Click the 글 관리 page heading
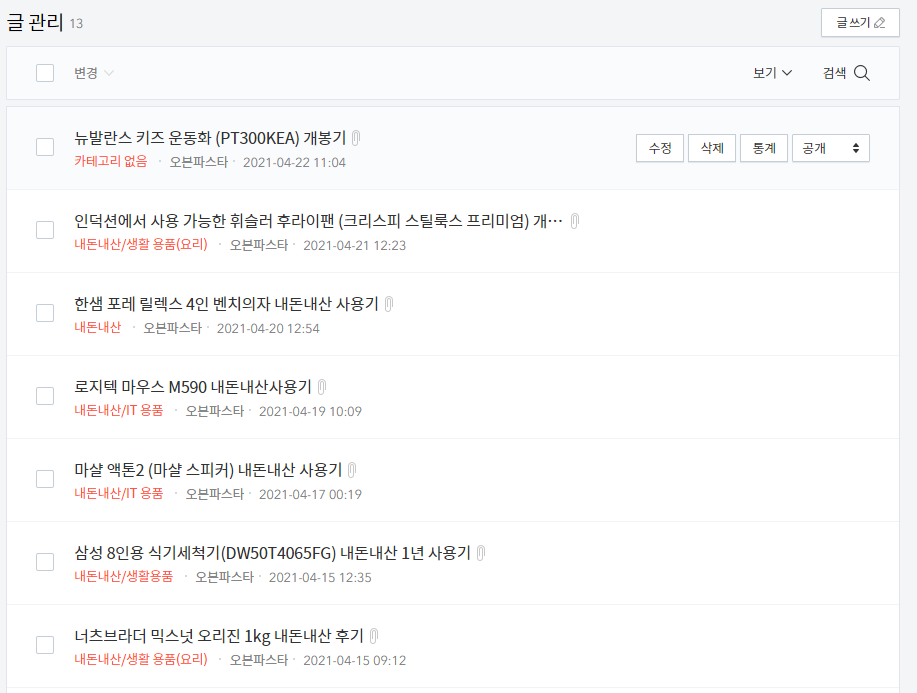 pos(35,22)
